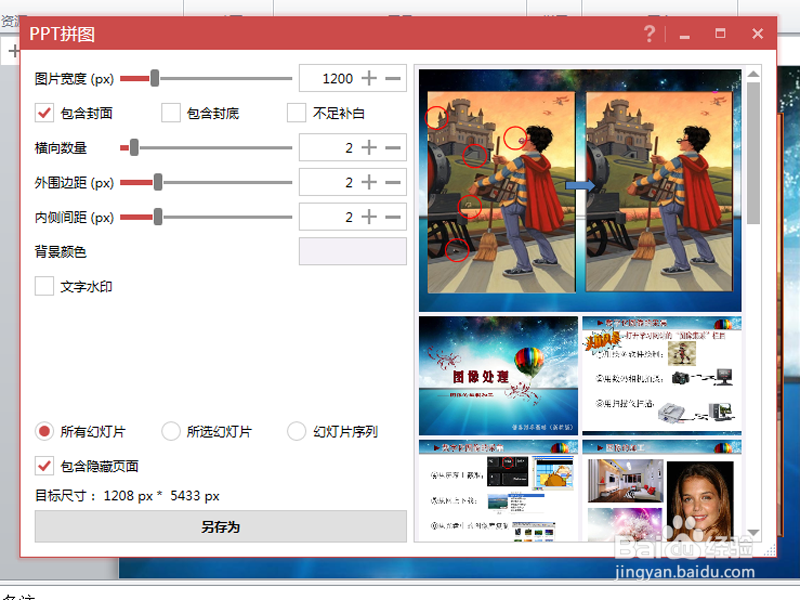Increase 内侧间距 with plus icon
Screen dimensions: 800x600
pos(369,217)
